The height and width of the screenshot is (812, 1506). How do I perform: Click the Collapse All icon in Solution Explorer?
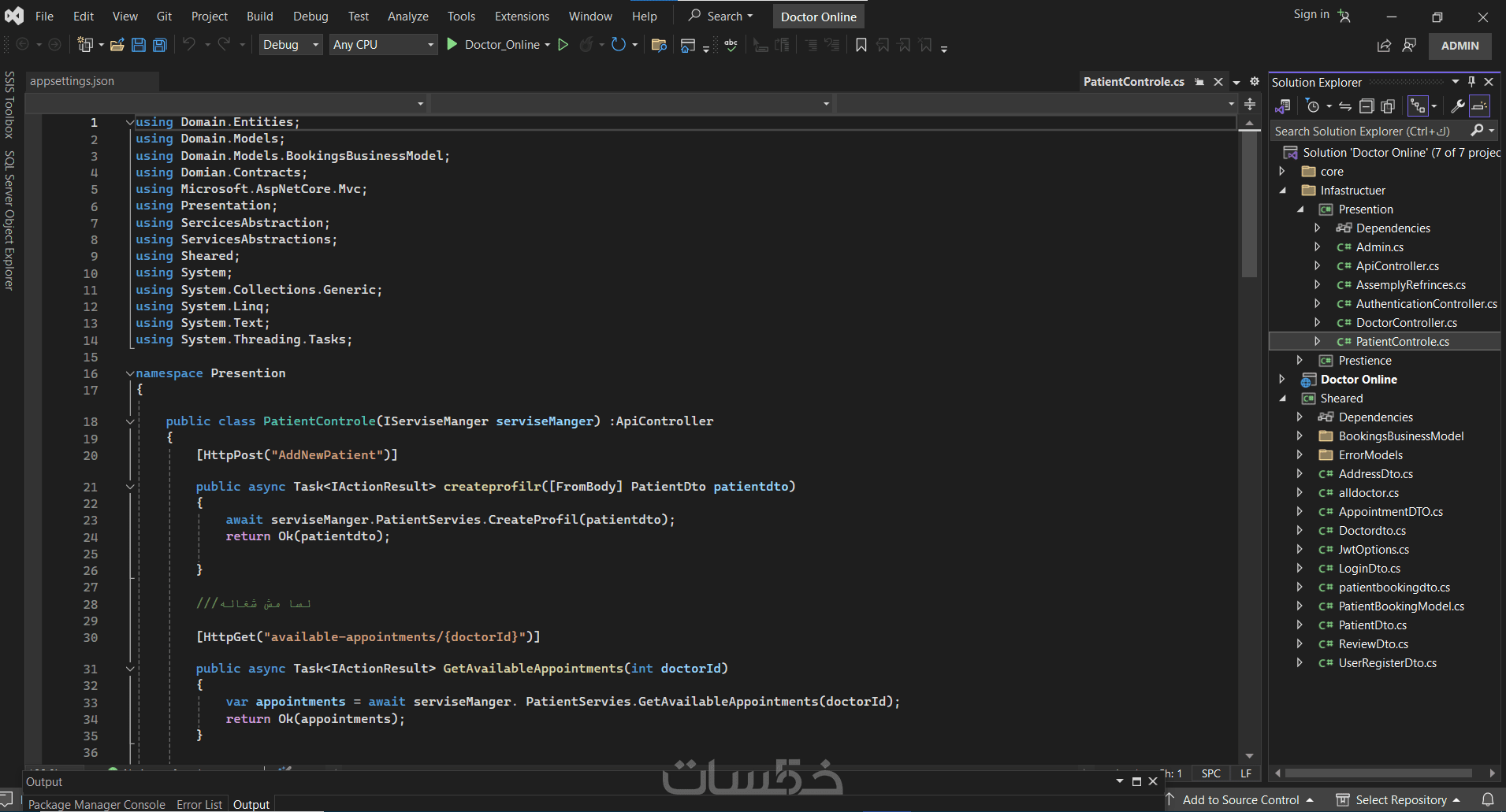click(1367, 106)
